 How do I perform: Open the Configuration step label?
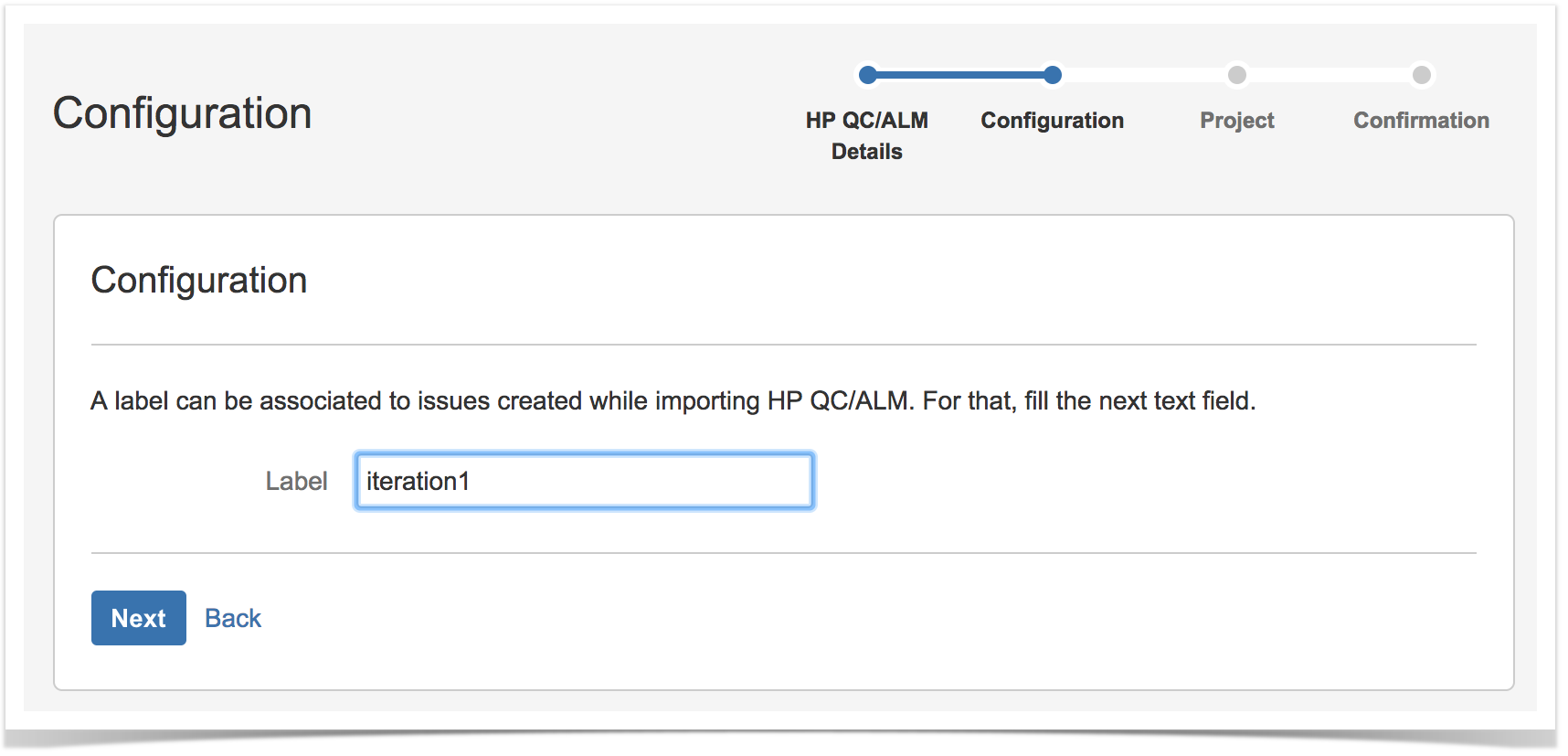(1053, 121)
